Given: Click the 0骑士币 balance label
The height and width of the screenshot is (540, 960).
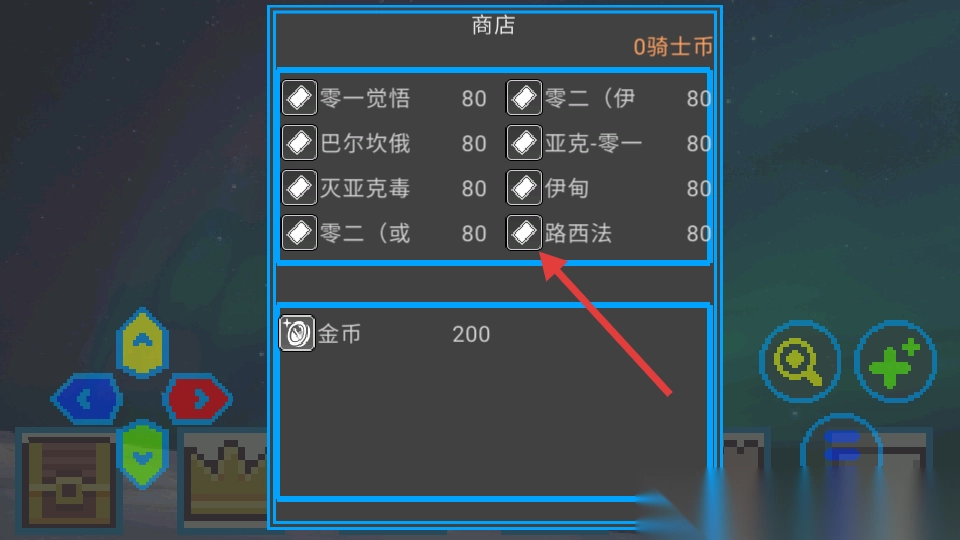Looking at the screenshot, I should pos(672,47).
